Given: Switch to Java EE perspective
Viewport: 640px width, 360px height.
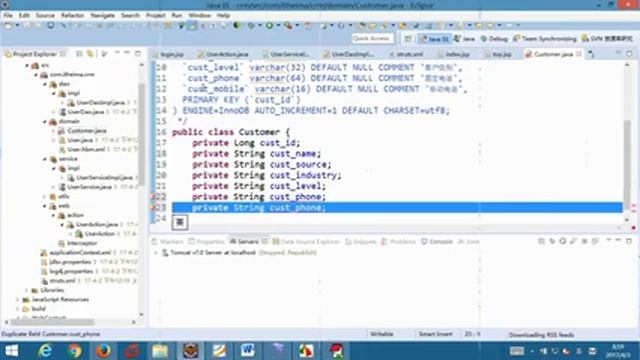Looking at the screenshot, I should [435, 39].
